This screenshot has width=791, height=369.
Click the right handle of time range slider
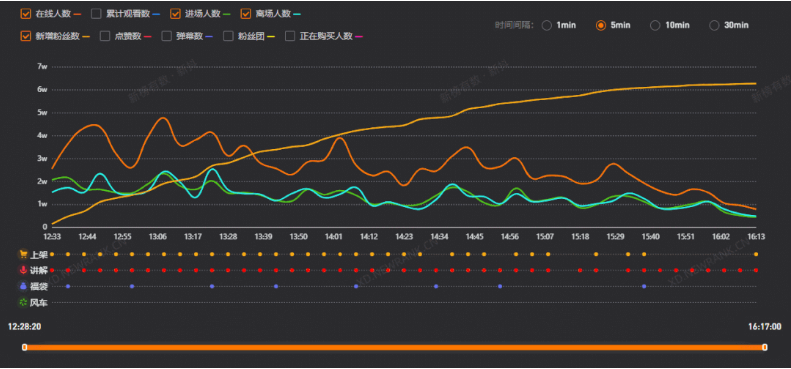click(x=765, y=347)
